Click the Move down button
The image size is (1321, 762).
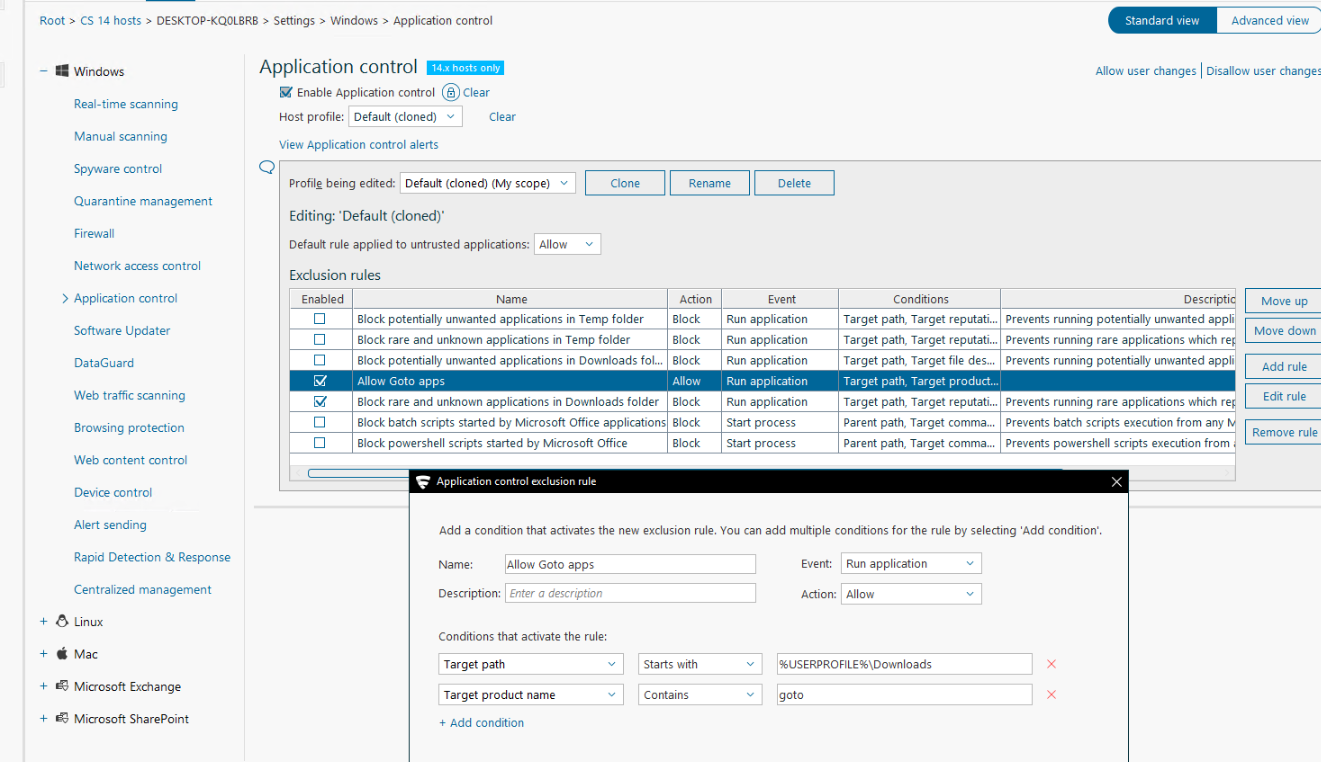(1283, 331)
